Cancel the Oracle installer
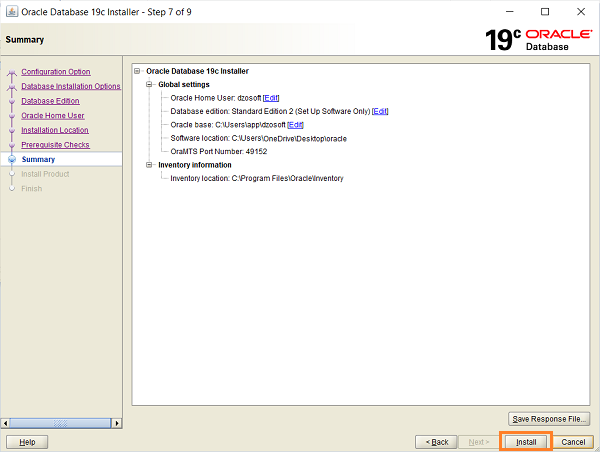The image size is (600, 452). pos(573,442)
